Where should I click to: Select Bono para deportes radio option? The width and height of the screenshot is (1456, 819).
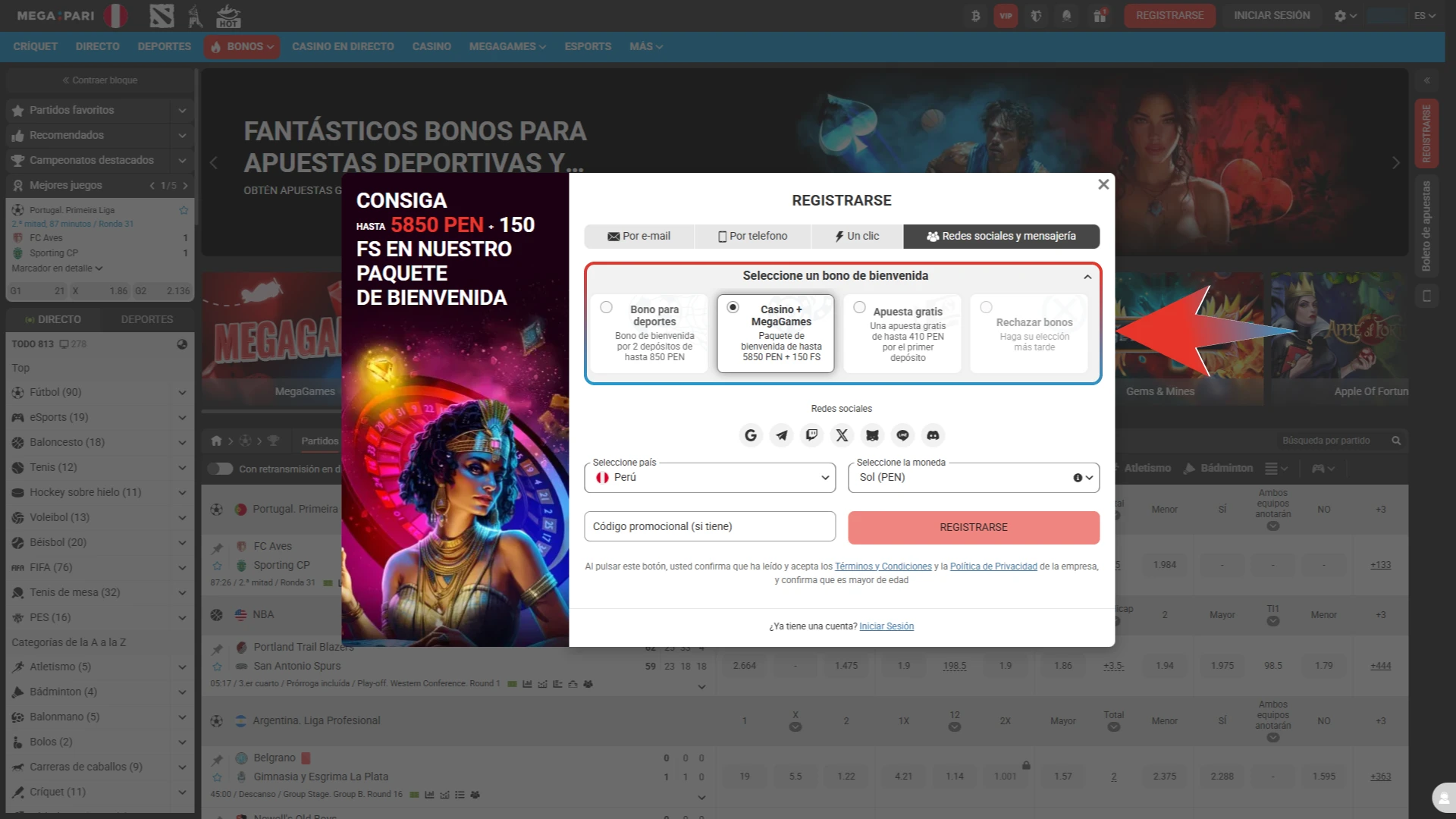point(606,307)
